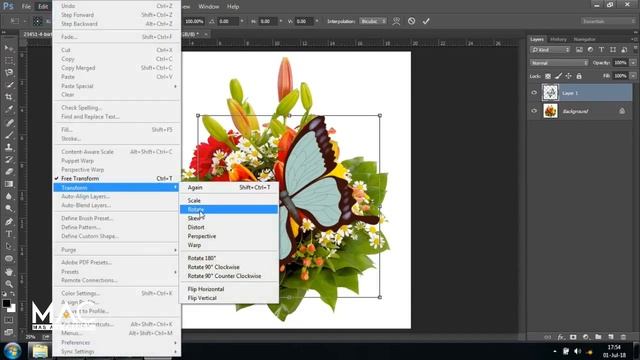Swap foreground and background colors arrow
This screenshot has width=640, height=360.
13,294
